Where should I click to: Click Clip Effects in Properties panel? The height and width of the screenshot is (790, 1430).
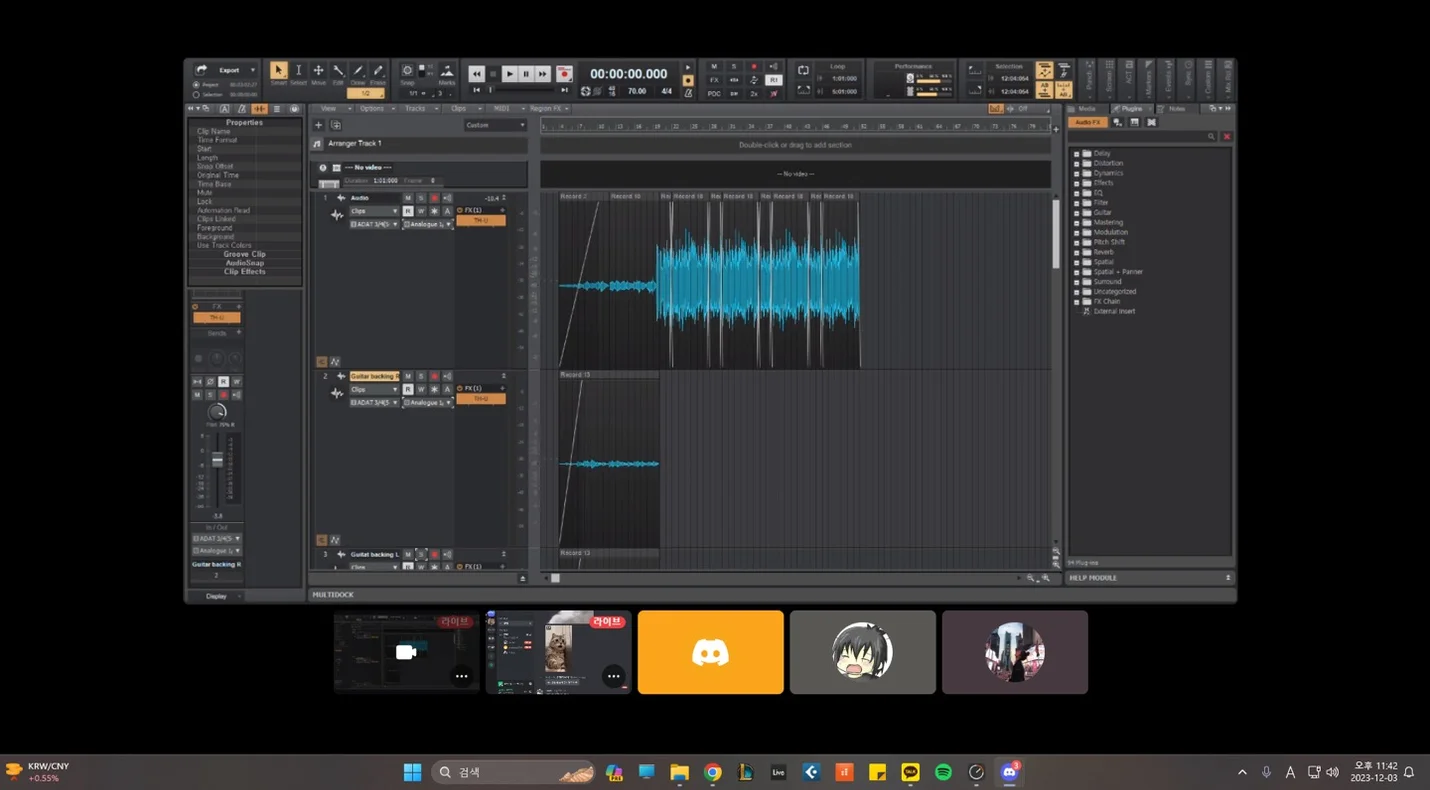[x=245, y=272]
